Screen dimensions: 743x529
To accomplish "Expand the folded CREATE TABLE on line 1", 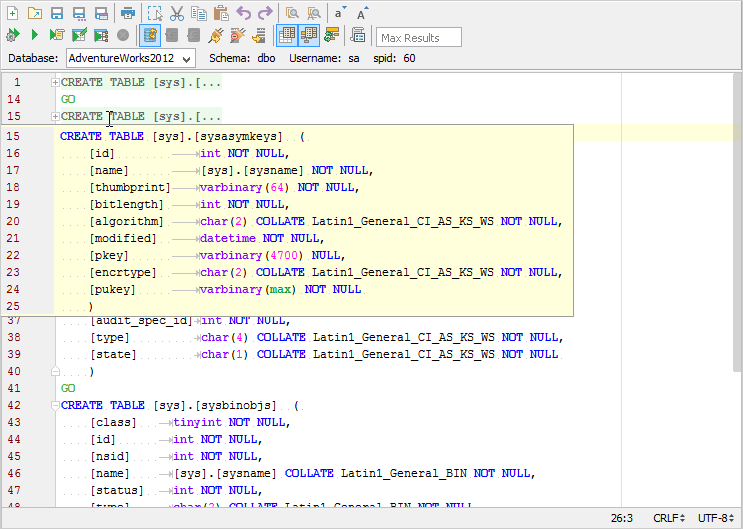I will point(56,82).
